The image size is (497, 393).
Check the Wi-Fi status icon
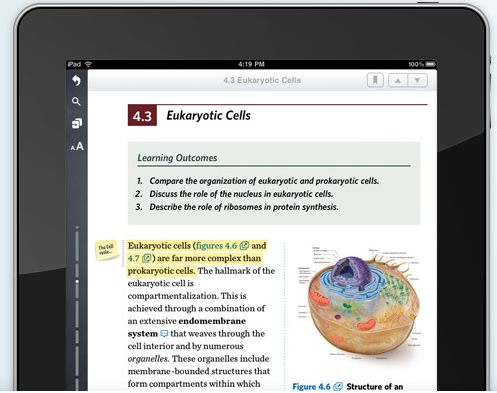point(88,64)
